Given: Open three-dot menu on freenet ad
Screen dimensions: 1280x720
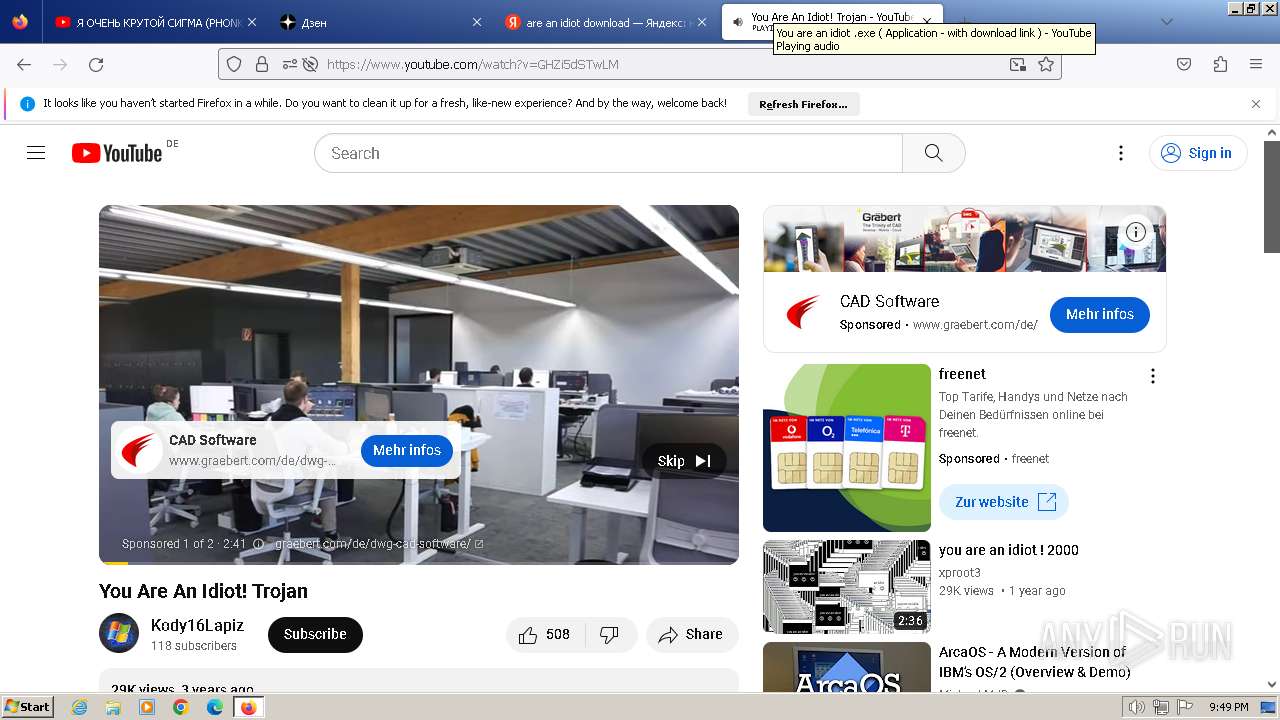Looking at the screenshot, I should pos(1153,376).
